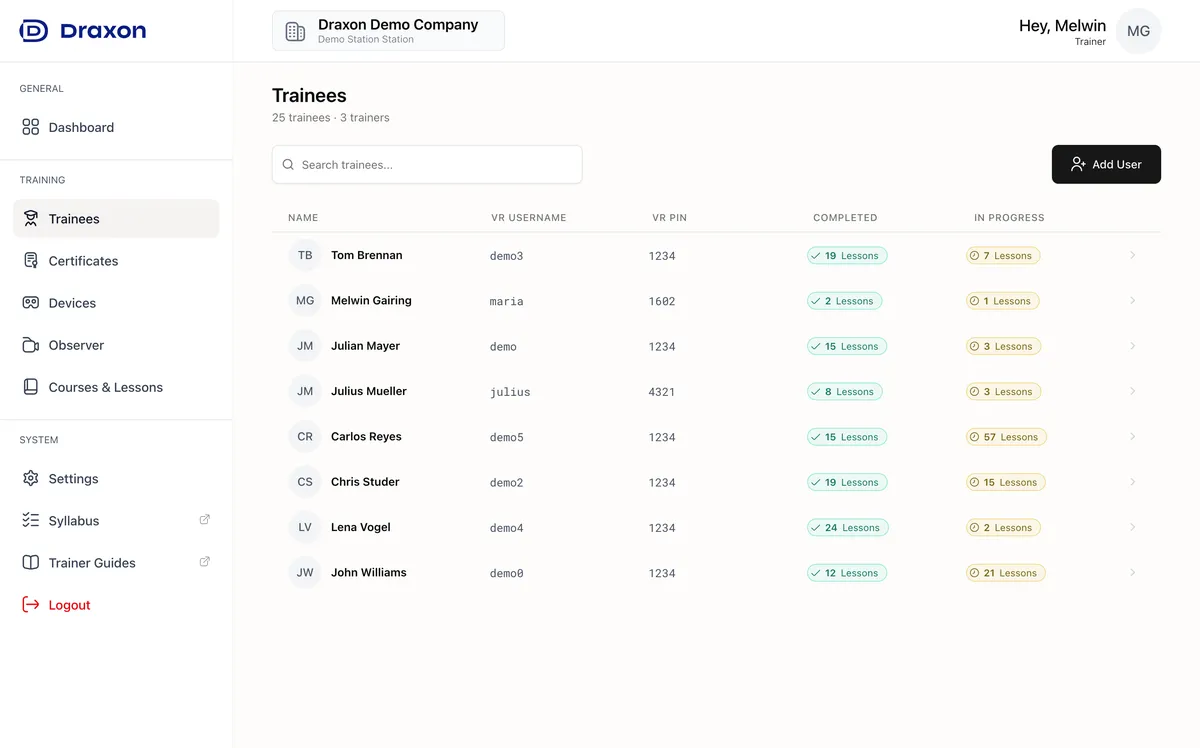Image resolution: width=1200 pixels, height=748 pixels.
Task: Click the Draxon logo
Action: tap(83, 31)
